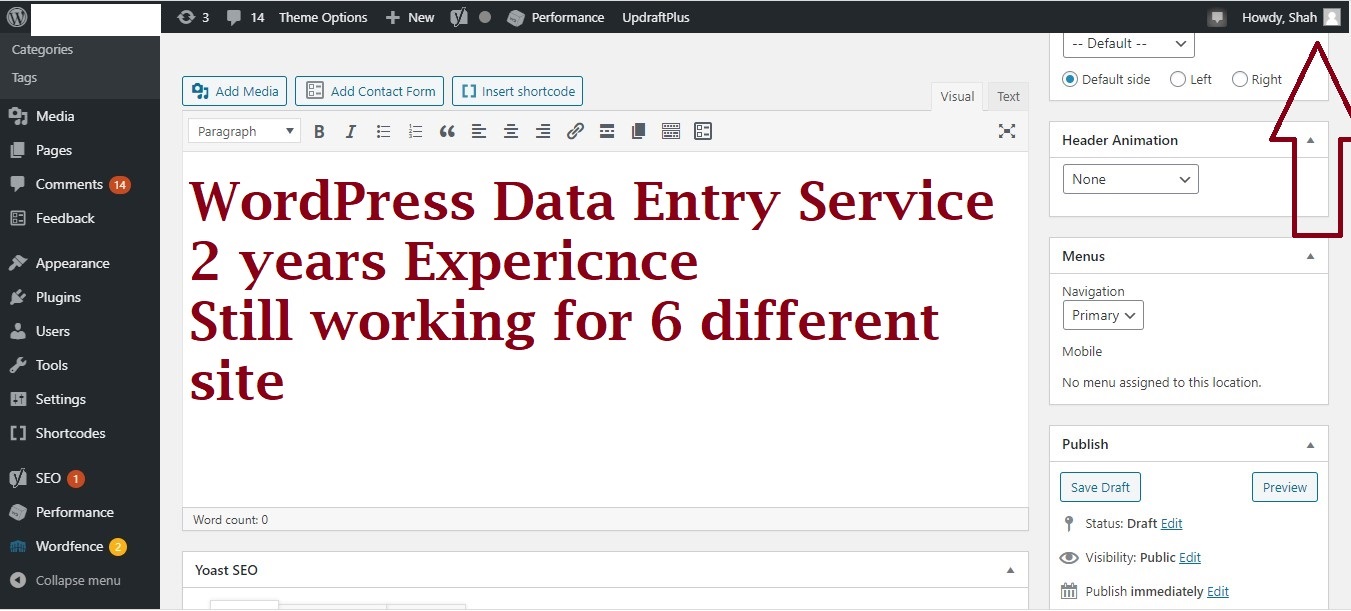Open Theme Options in admin bar
Image resolution: width=1351 pixels, height=611 pixels.
[323, 17]
